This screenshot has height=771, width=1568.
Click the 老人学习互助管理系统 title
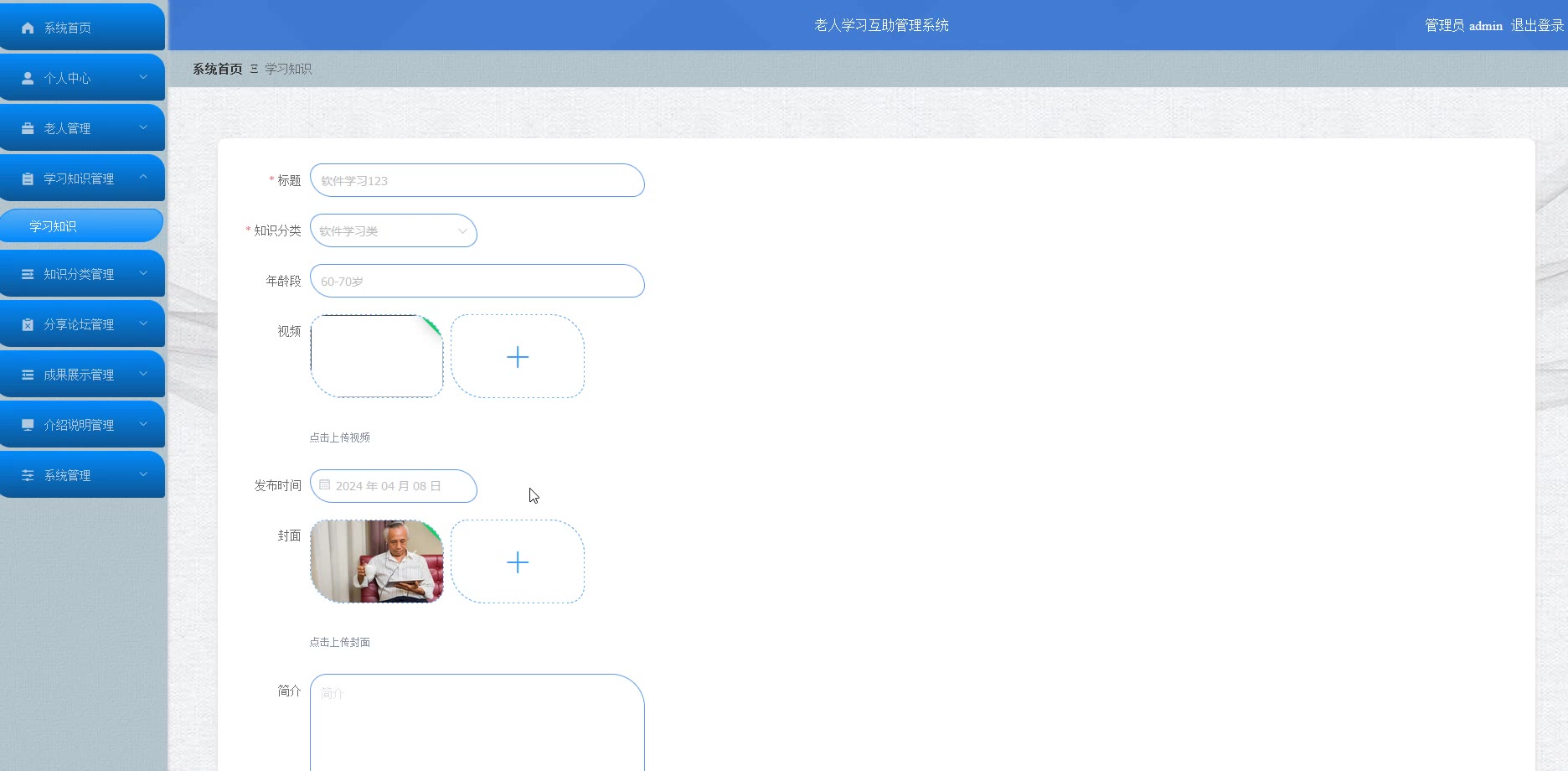click(881, 25)
